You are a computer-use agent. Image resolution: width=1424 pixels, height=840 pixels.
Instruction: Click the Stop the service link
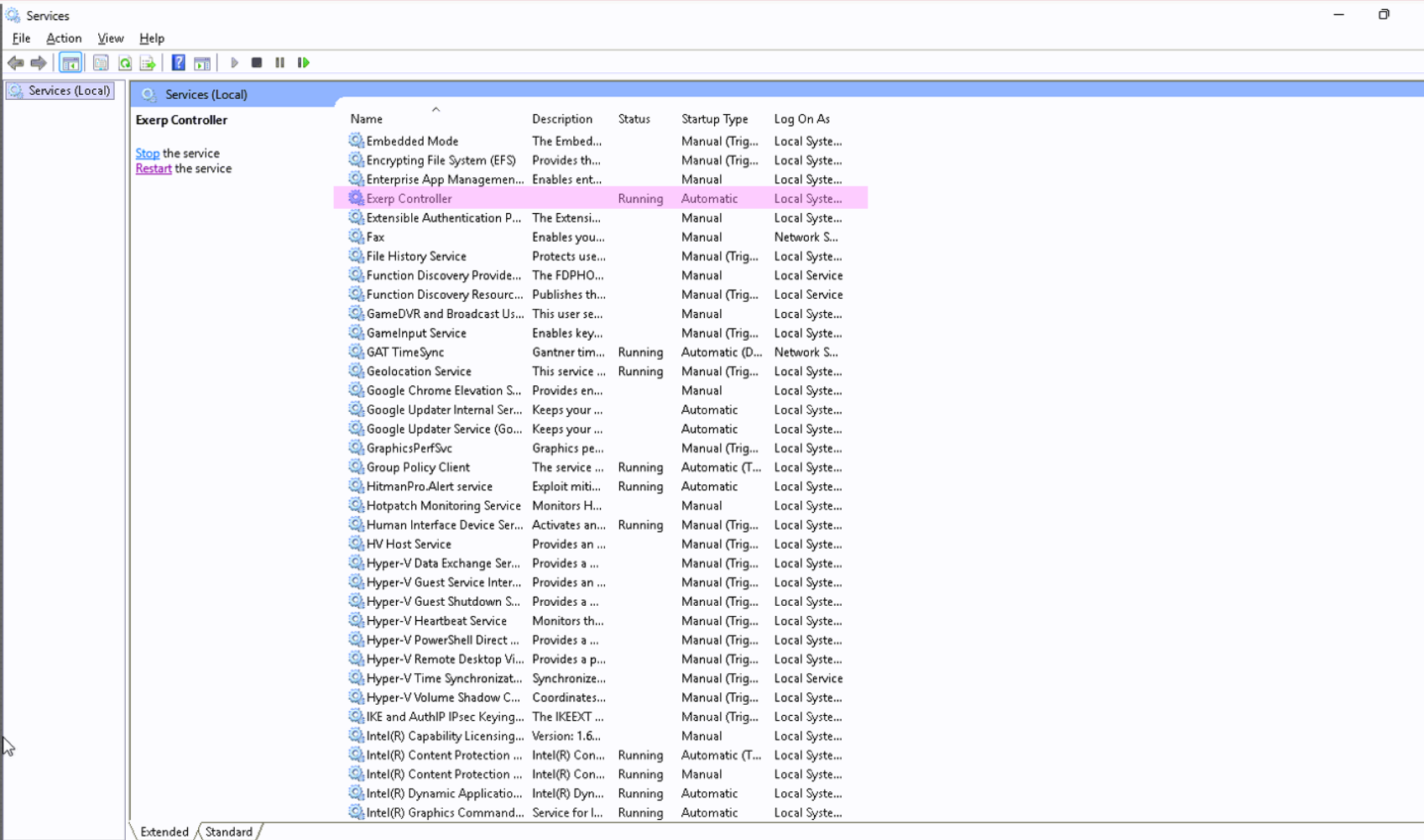[x=147, y=154]
